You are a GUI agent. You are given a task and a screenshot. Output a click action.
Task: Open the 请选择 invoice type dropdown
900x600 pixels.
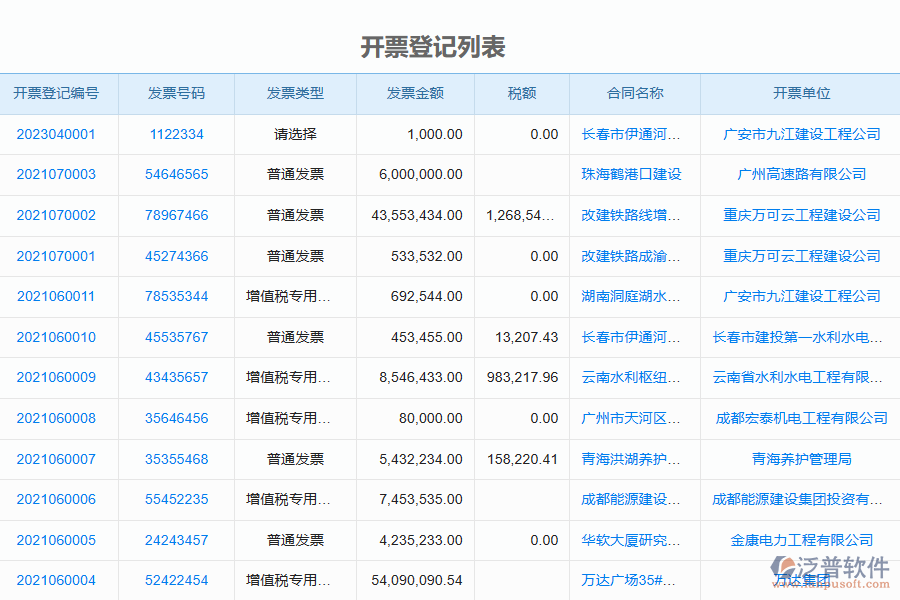pyautogui.click(x=294, y=134)
